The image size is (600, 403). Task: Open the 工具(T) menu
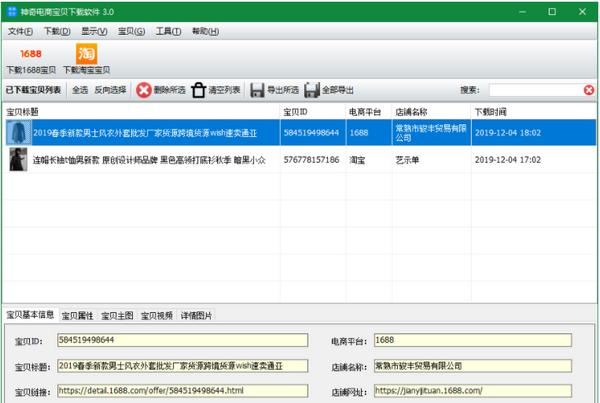pos(168,31)
